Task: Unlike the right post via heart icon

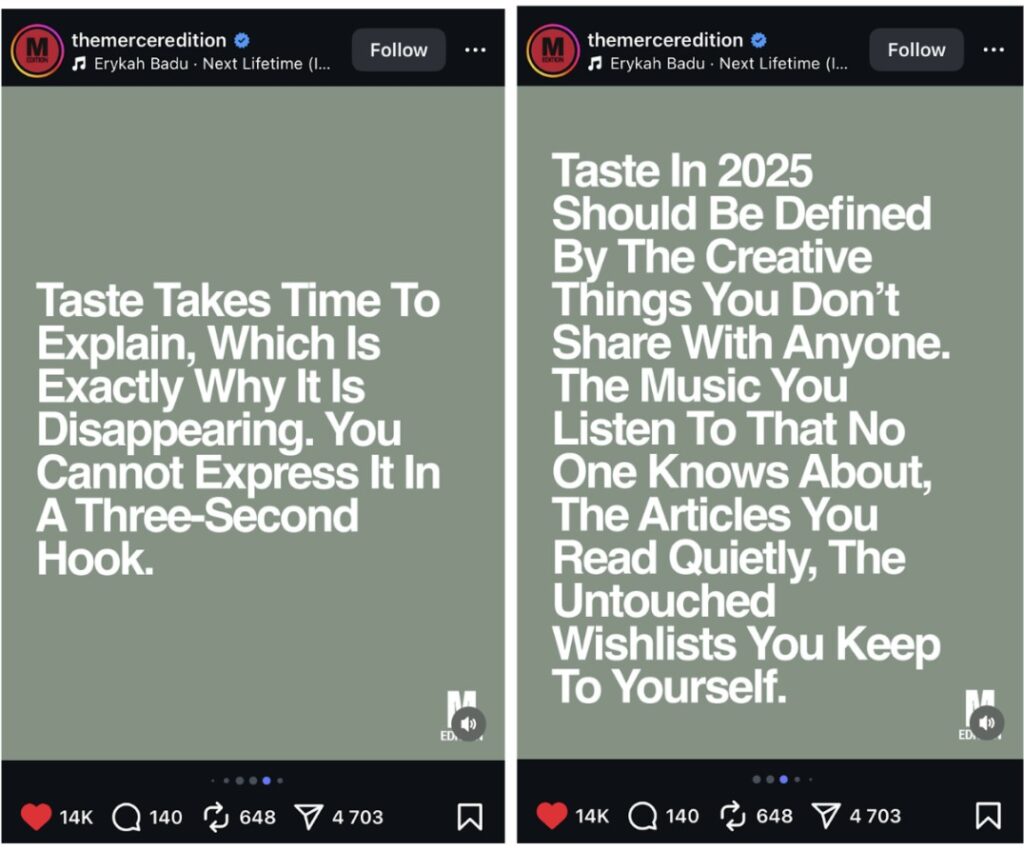Action: pyautogui.click(x=552, y=816)
